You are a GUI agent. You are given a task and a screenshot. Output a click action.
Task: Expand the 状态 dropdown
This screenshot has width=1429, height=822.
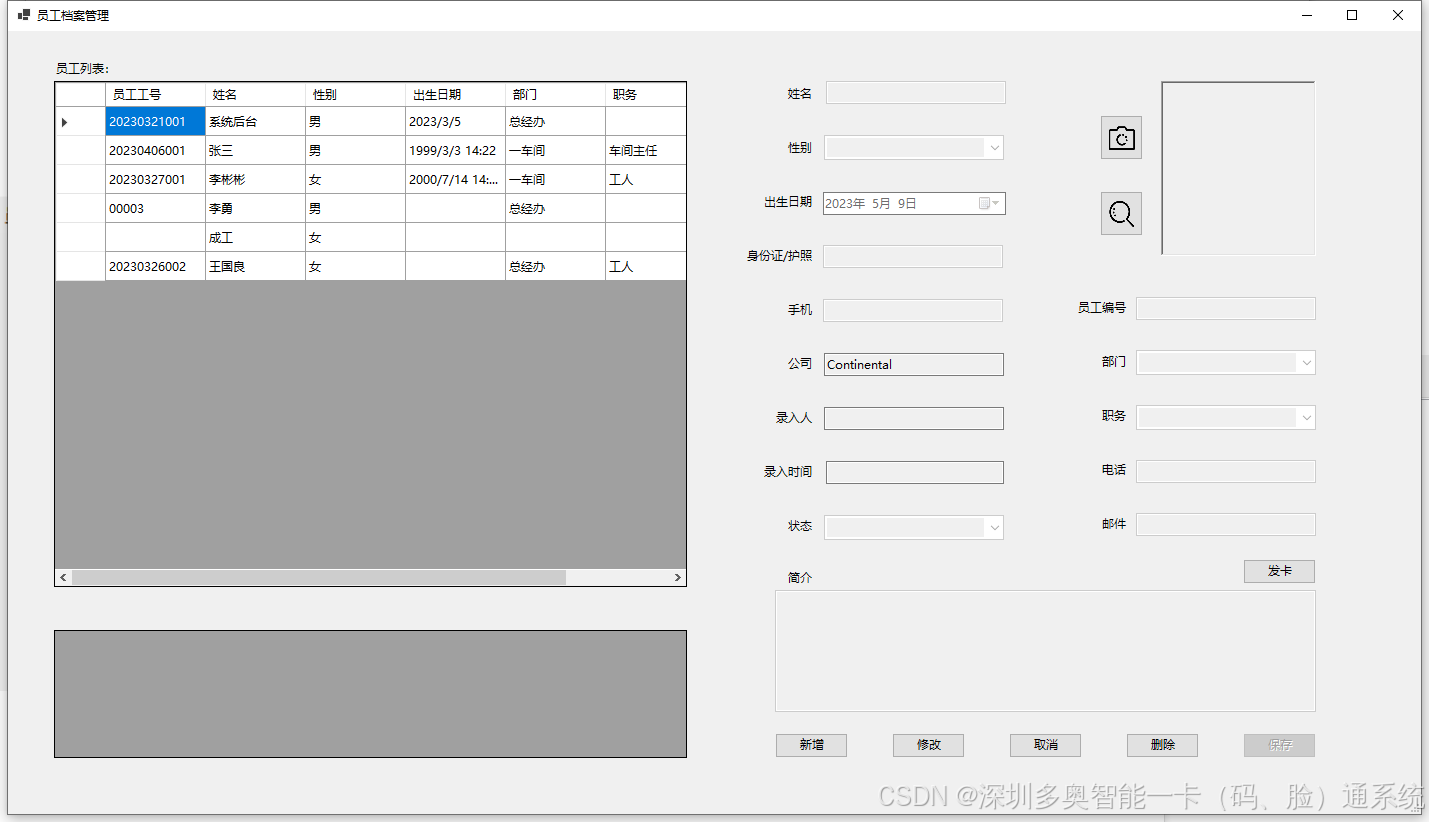coord(994,527)
